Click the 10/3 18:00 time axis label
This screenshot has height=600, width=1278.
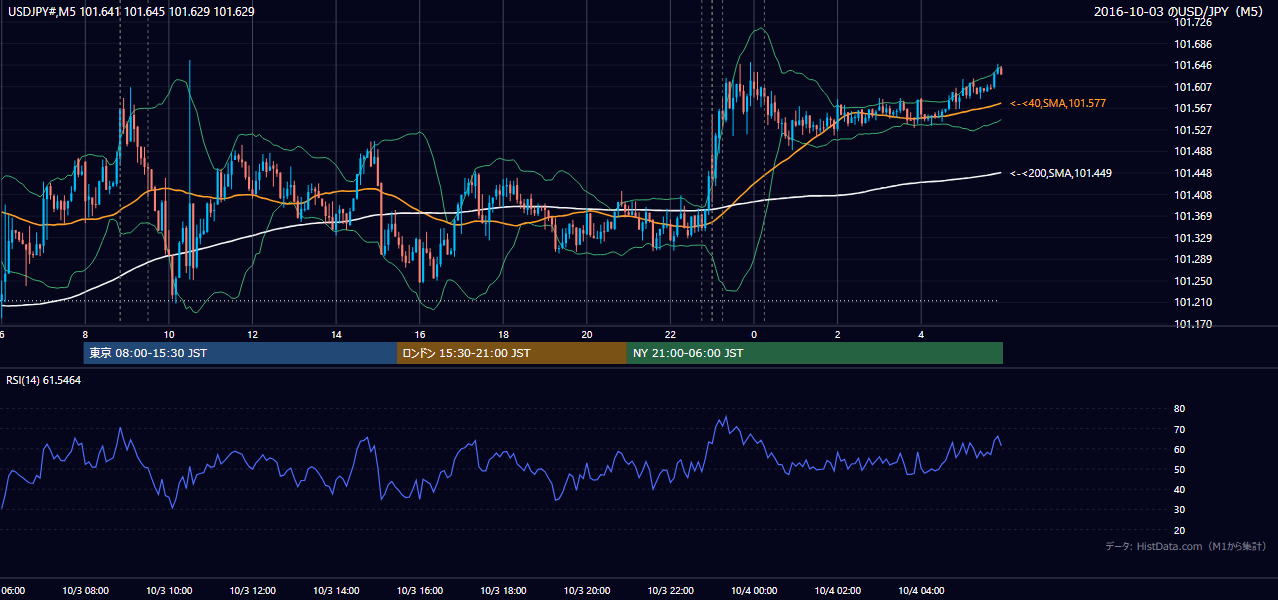[503, 590]
